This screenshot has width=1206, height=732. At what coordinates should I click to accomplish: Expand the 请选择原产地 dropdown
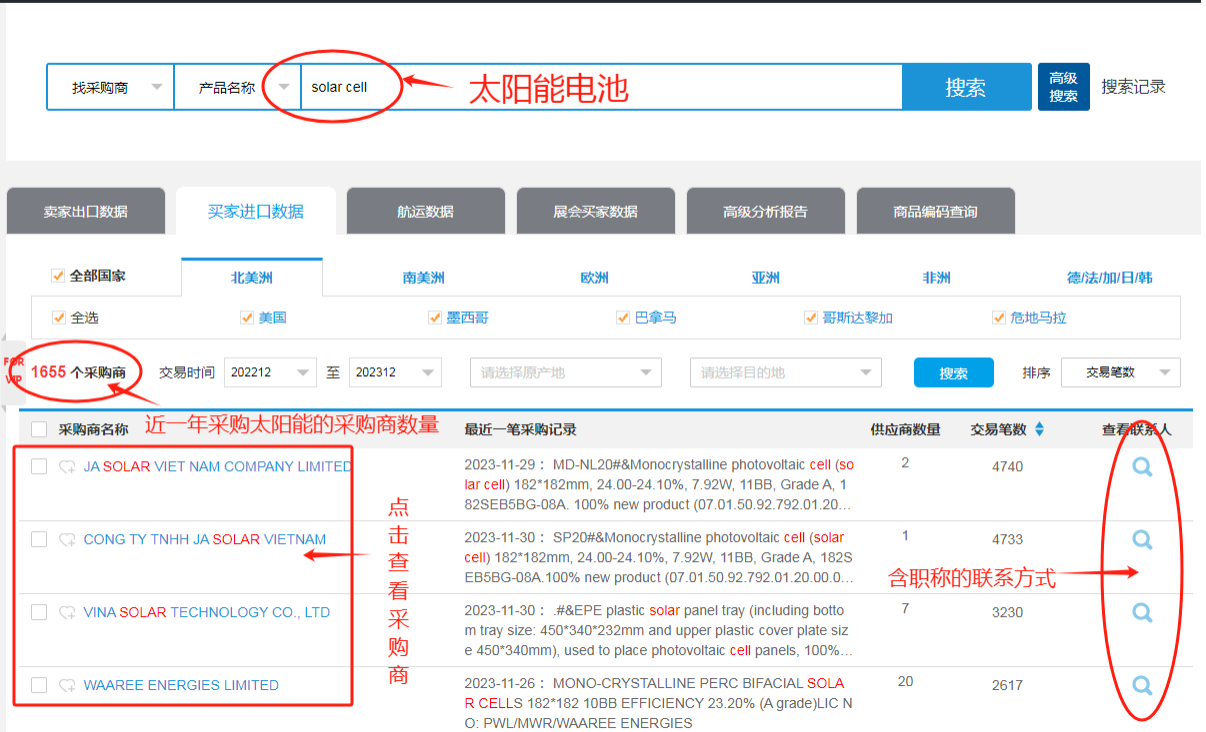[565, 373]
